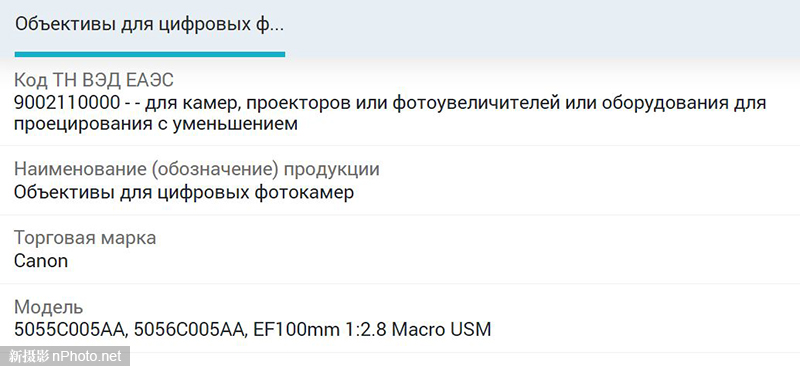Screen dimensions: 800x366
Task: Click the Торговая марка field label
Action: click(85, 238)
